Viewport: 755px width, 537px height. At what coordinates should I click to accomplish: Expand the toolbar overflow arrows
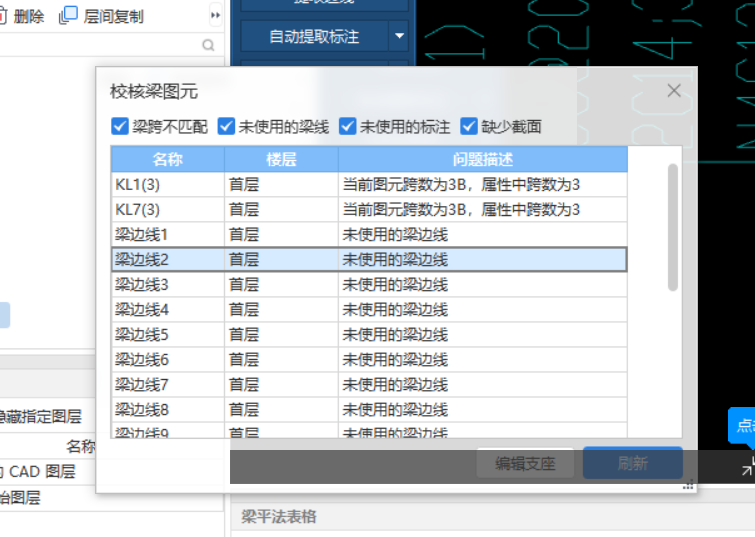click(215, 15)
